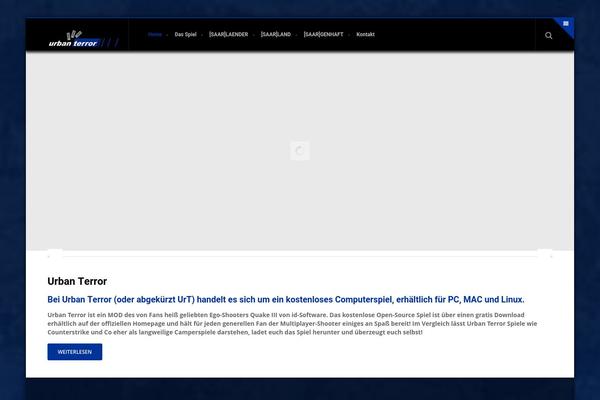Open the [SAAR]LAND menu item
Image resolution: width=600 pixels, height=400 pixels.
tap(276, 34)
